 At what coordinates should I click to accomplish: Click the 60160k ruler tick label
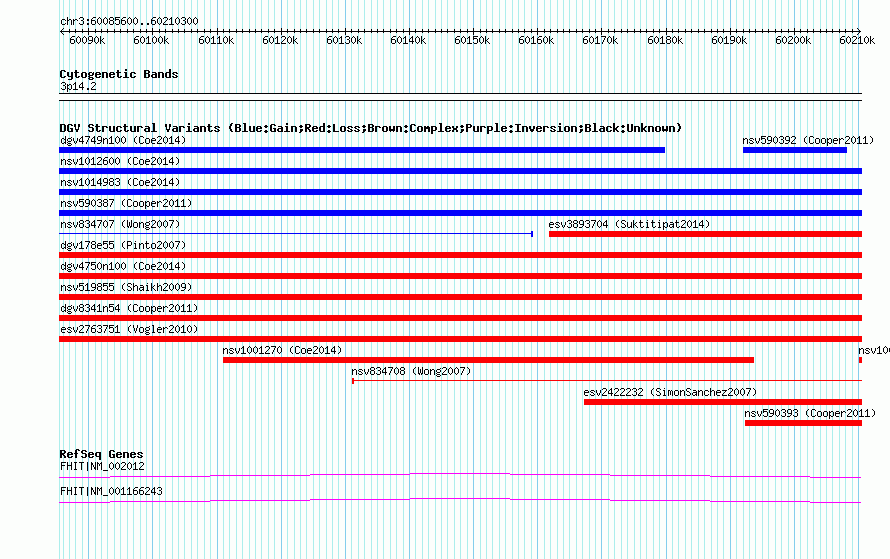(536, 40)
